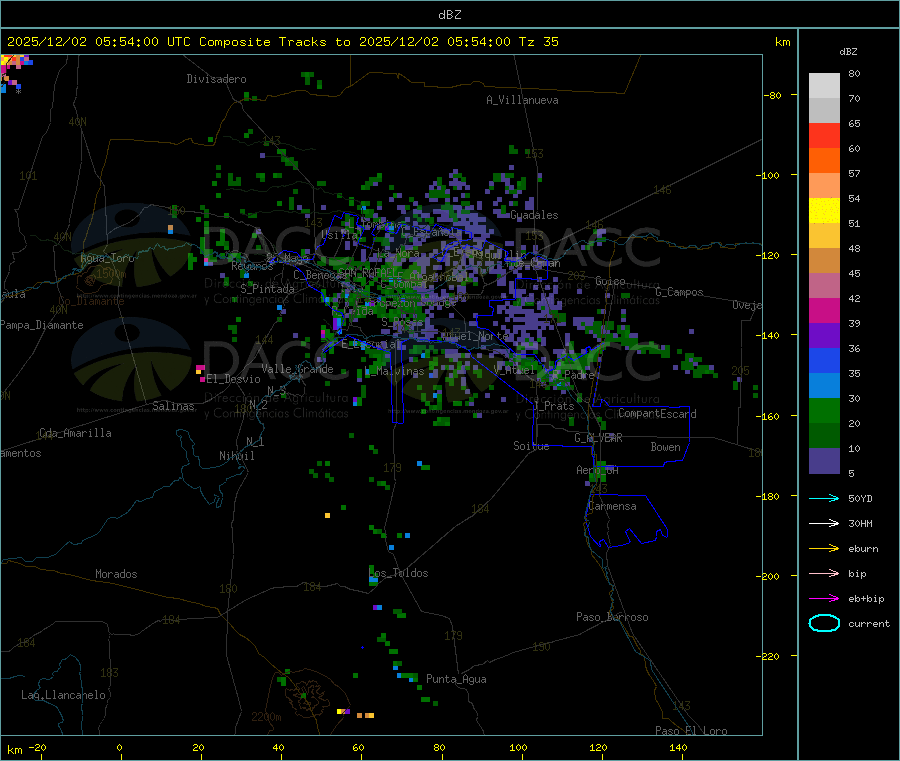Click the Cda_Amarilla location label

tap(75, 433)
